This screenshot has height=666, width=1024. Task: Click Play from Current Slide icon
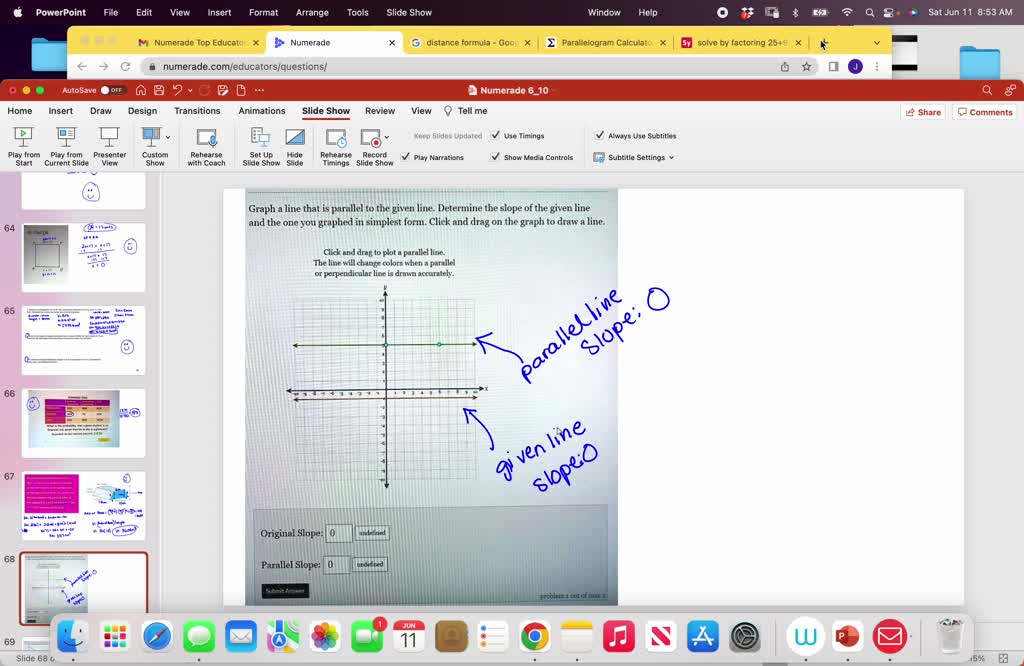point(66,138)
